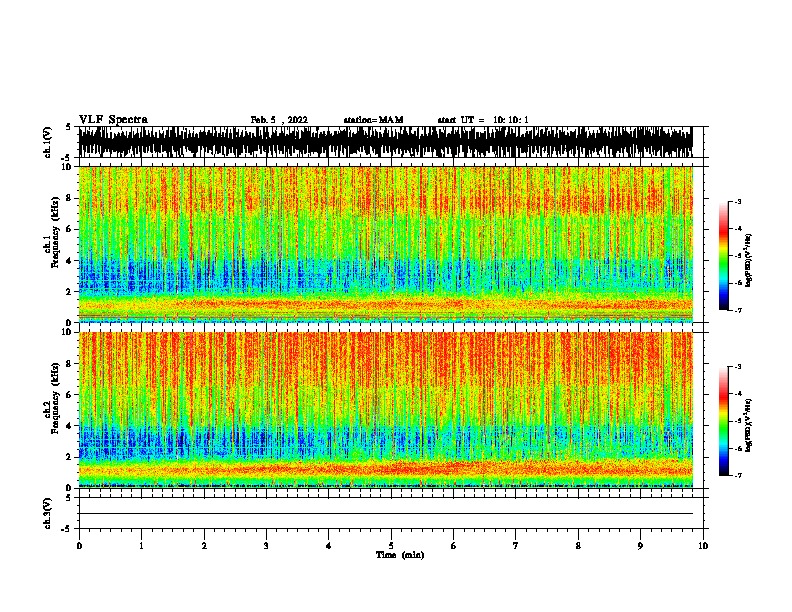Click the ch.2 frequency spectrogram panel

coord(385,410)
